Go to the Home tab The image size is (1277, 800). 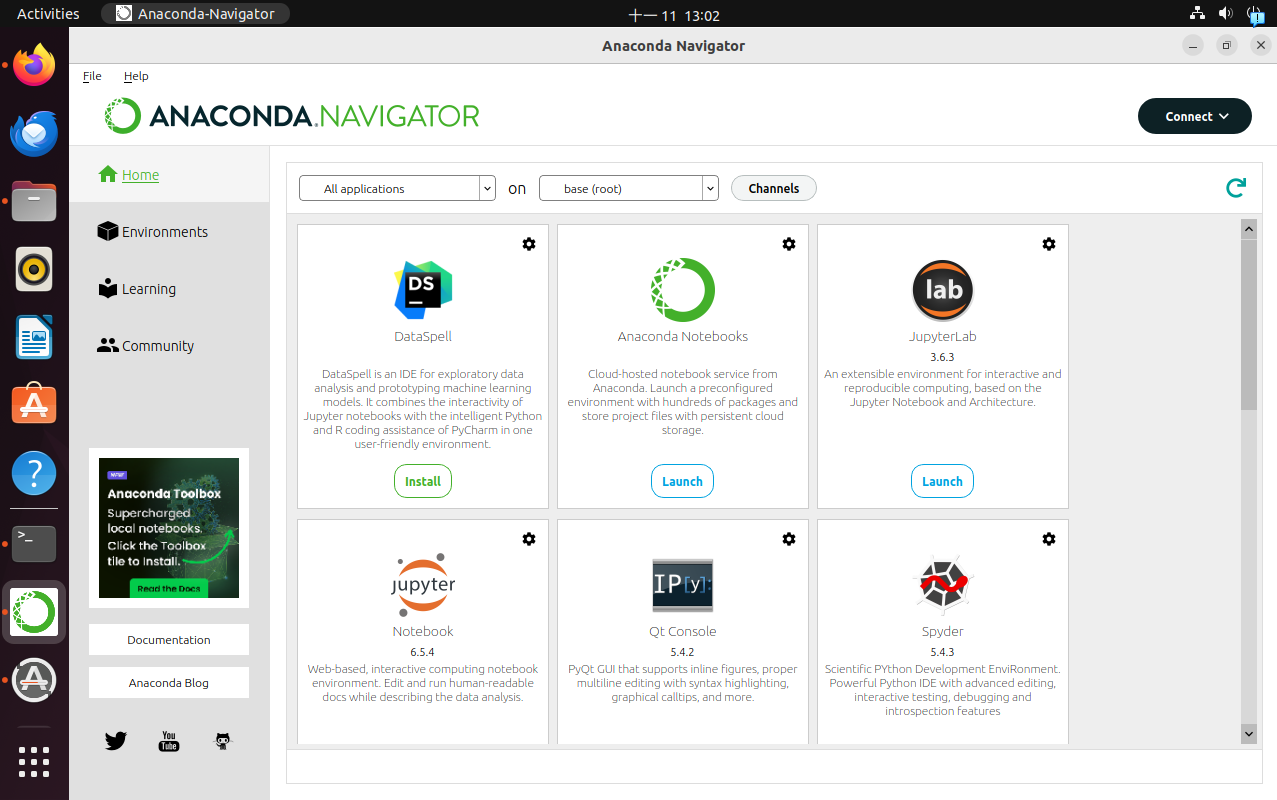pyautogui.click(x=169, y=175)
